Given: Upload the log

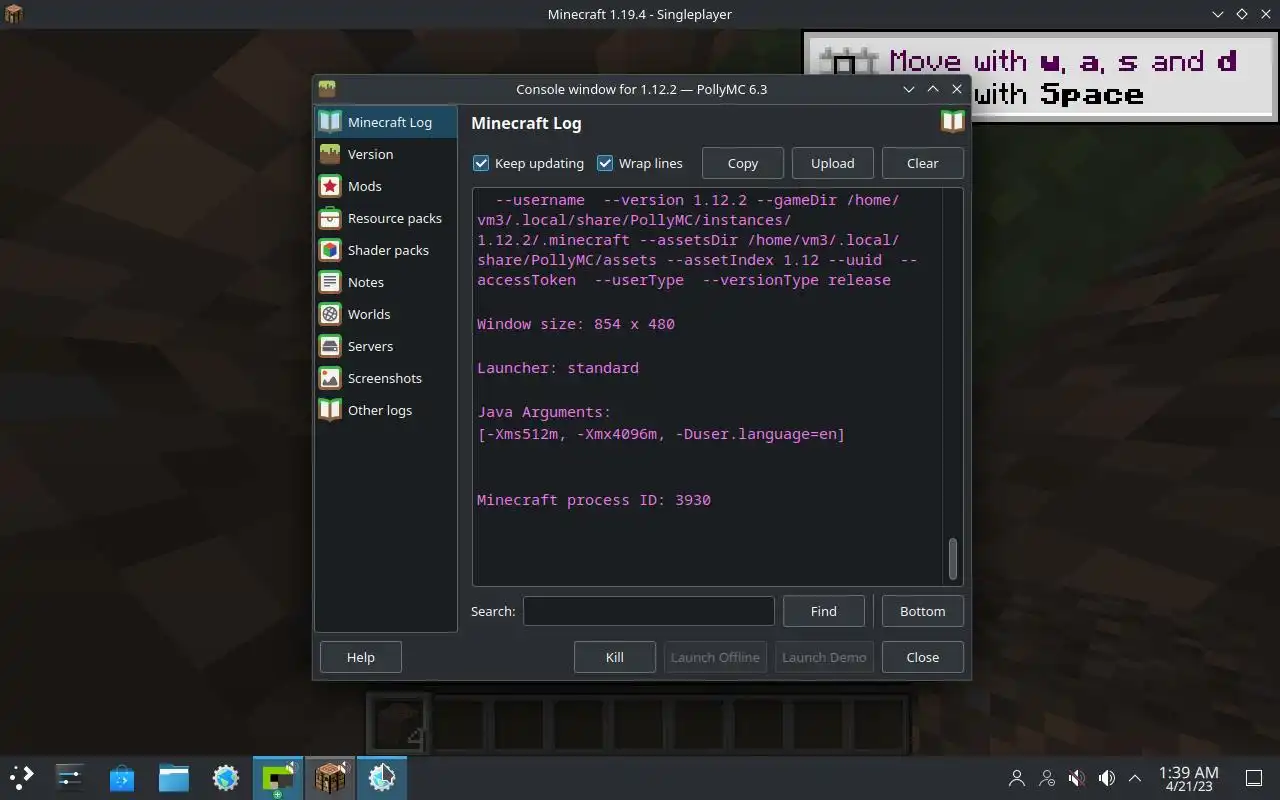Looking at the screenshot, I should coord(833,163).
